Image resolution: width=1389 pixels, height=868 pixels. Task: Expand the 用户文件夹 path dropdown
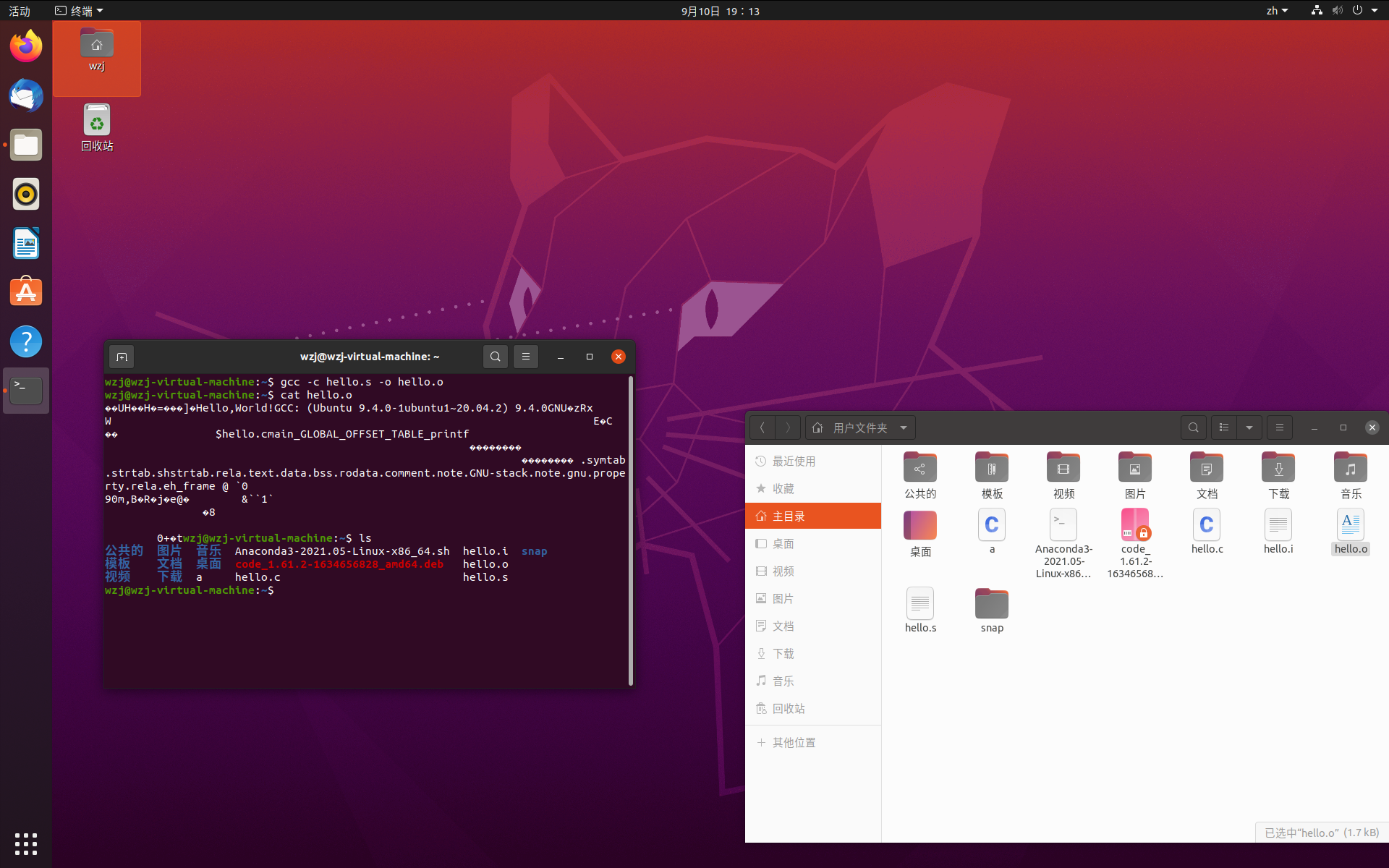click(904, 427)
